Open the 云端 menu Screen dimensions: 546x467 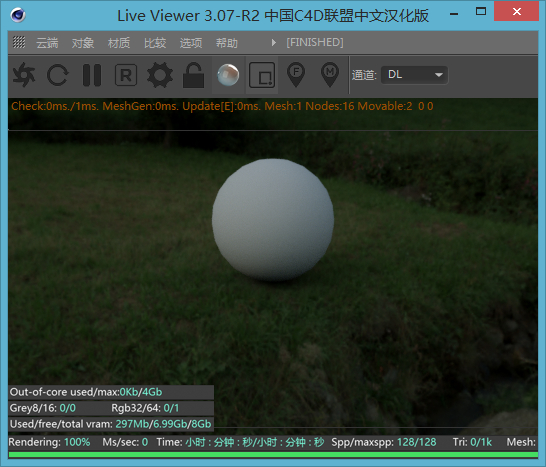click(x=47, y=43)
